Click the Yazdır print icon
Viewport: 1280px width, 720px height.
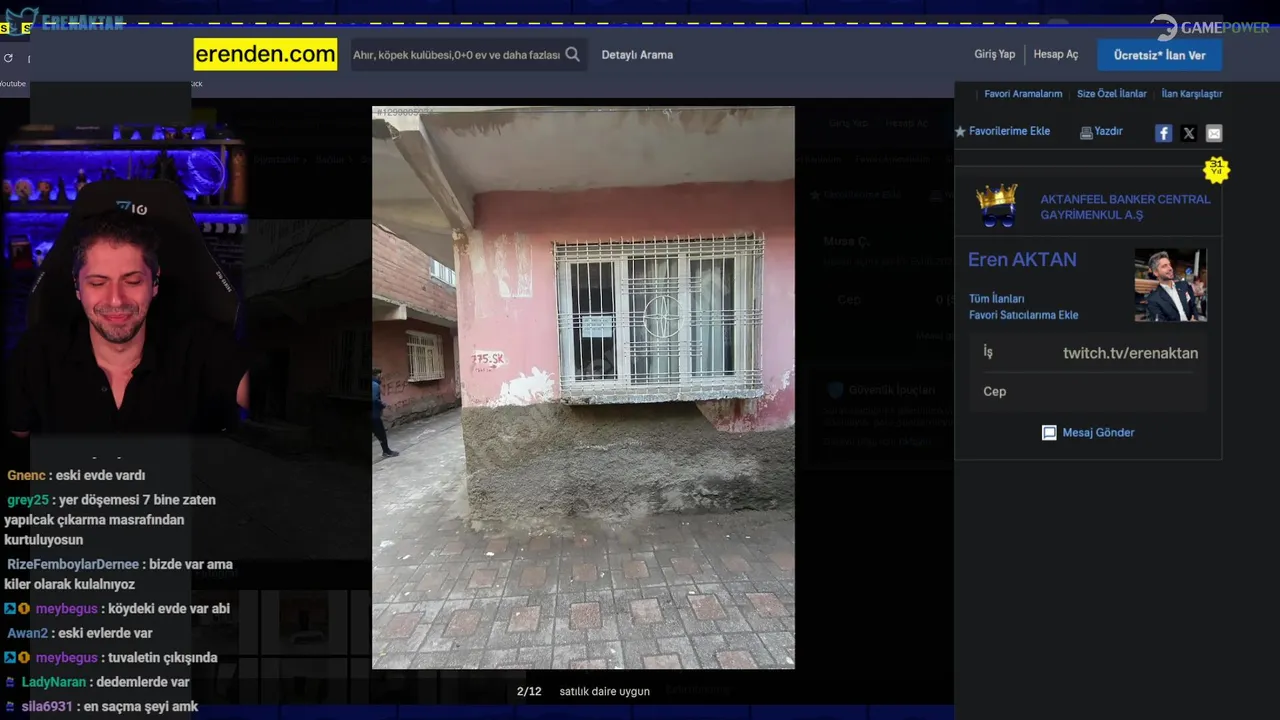1086,132
